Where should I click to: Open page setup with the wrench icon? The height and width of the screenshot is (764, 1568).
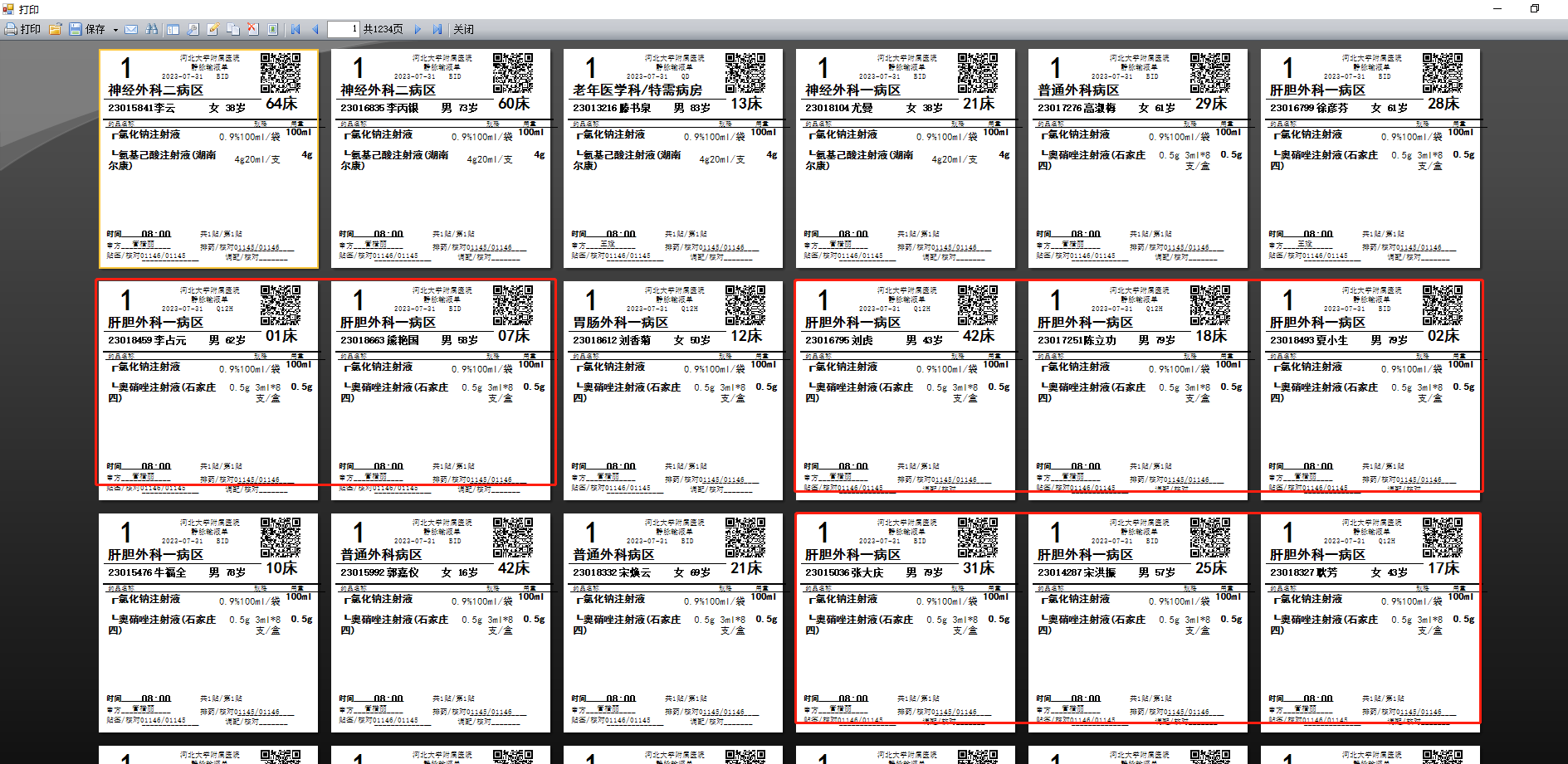[x=193, y=29]
